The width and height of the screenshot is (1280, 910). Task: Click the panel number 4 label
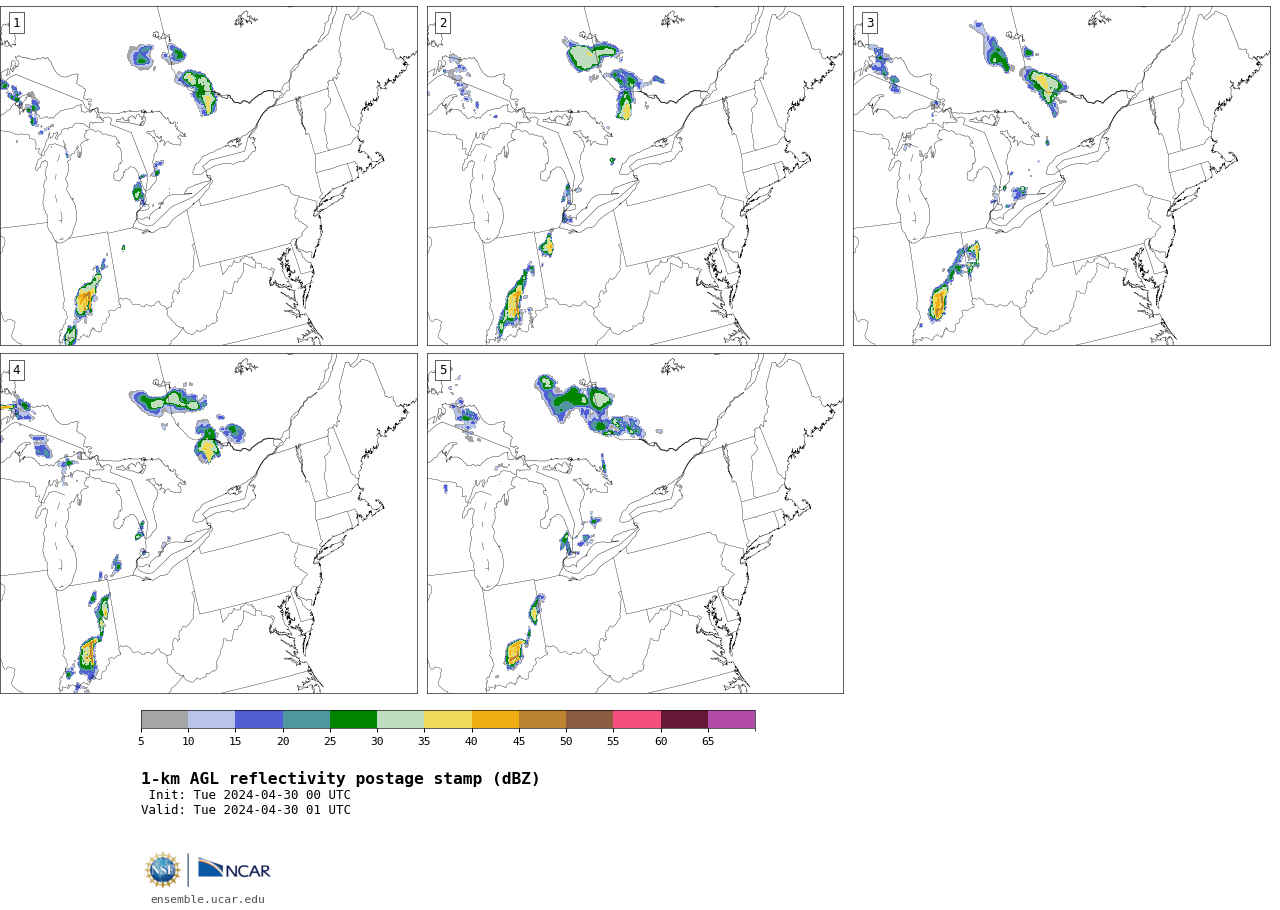[16, 370]
